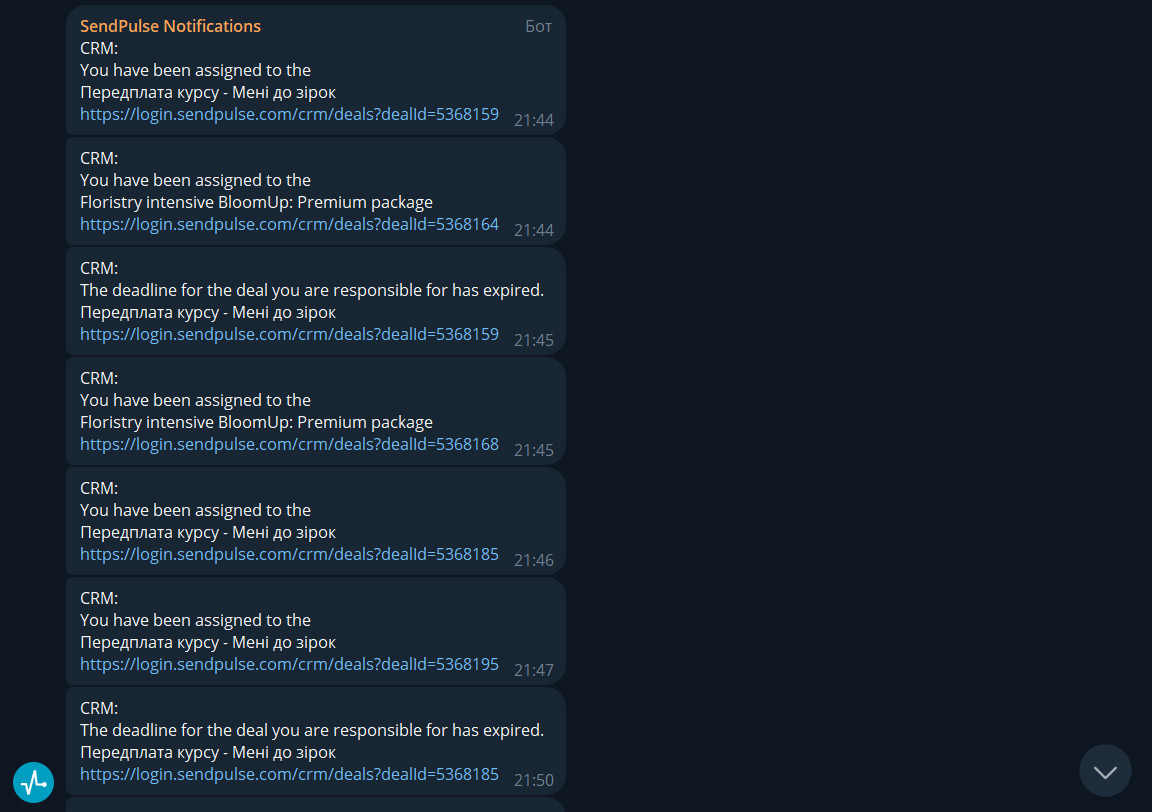This screenshot has height=812, width=1152.
Task: Open deal 5368185 link in 21:50 deadline-expired message
Action: point(289,774)
